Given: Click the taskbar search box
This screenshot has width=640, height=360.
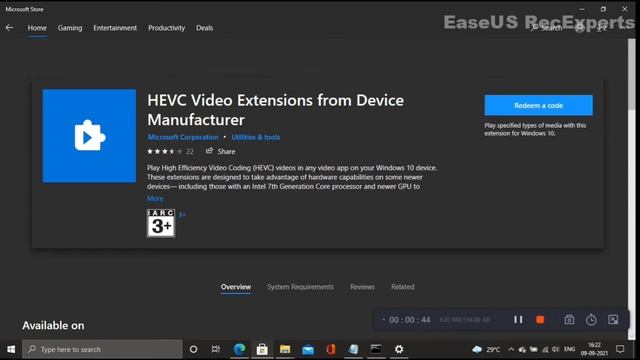Looking at the screenshot, I should click(102, 349).
